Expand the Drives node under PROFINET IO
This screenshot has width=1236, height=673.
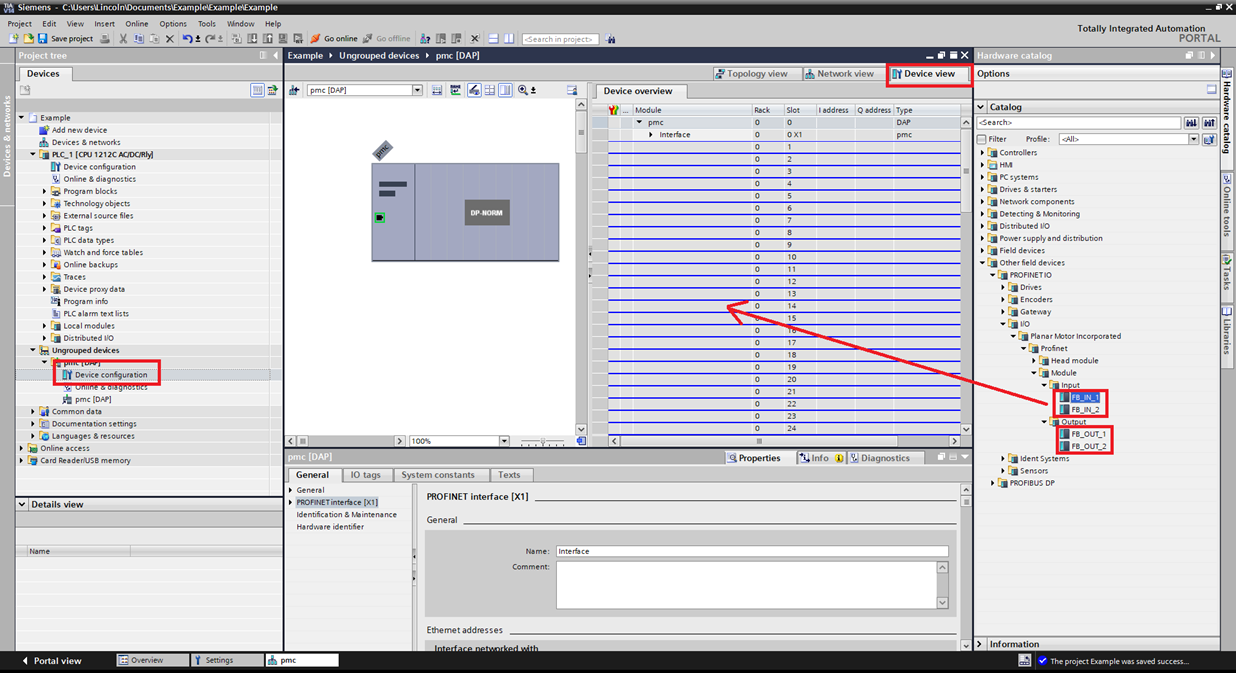1004,287
